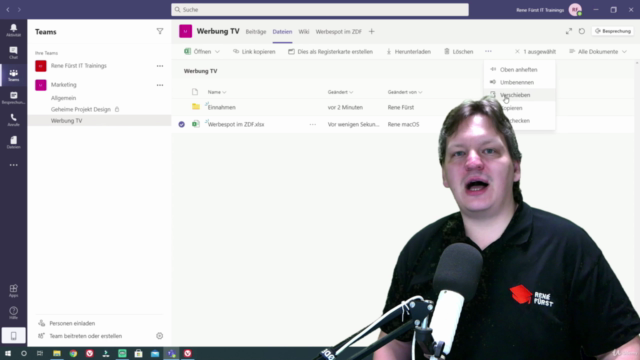Open the Windows Start button
640x360 pixels.
[x=8, y=353]
